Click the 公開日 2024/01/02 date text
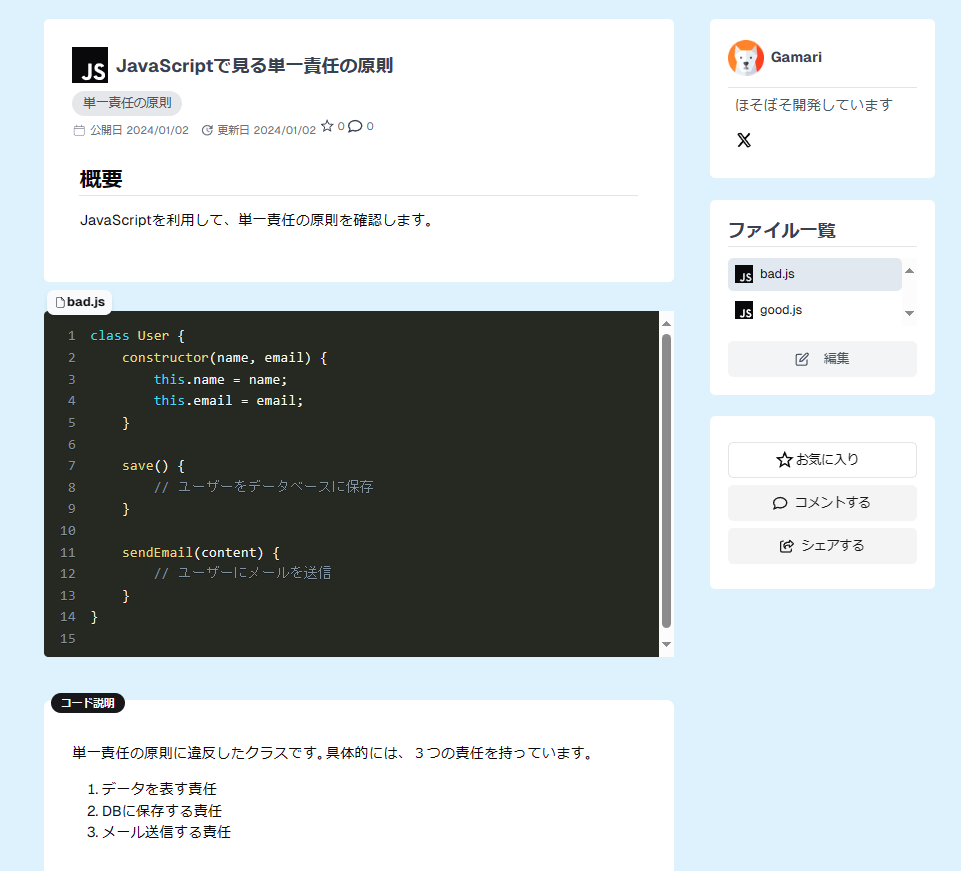 [139, 131]
